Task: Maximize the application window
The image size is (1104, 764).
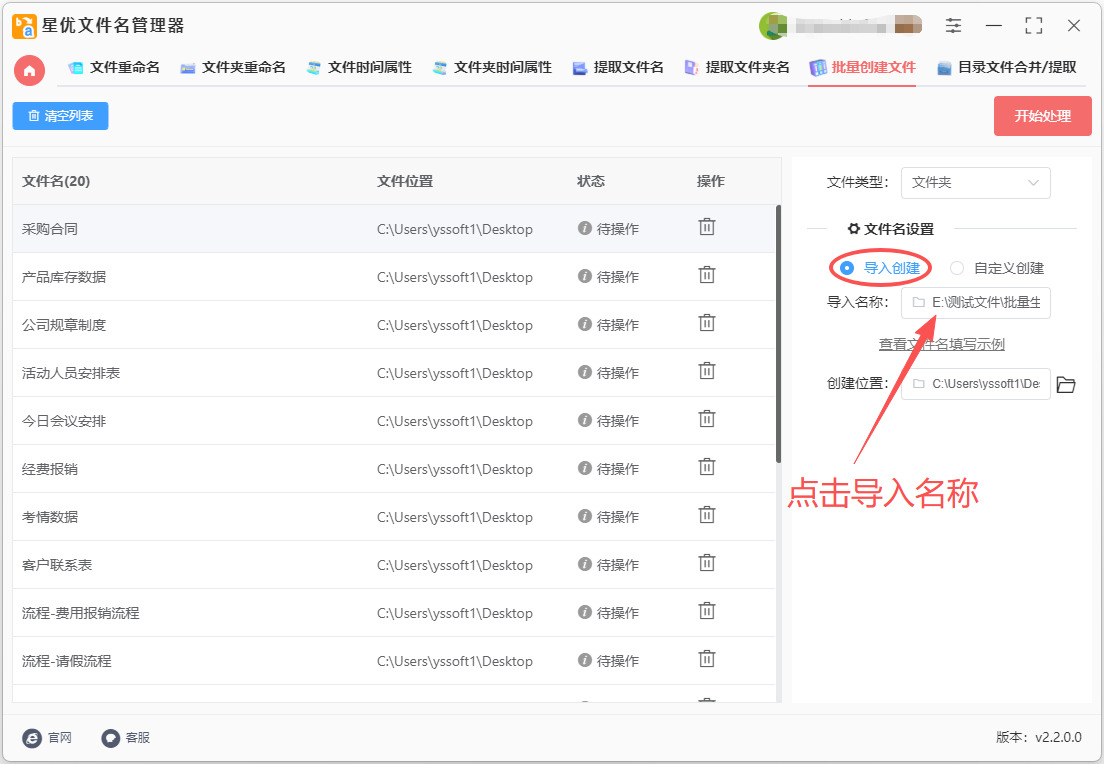Action: click(1034, 26)
